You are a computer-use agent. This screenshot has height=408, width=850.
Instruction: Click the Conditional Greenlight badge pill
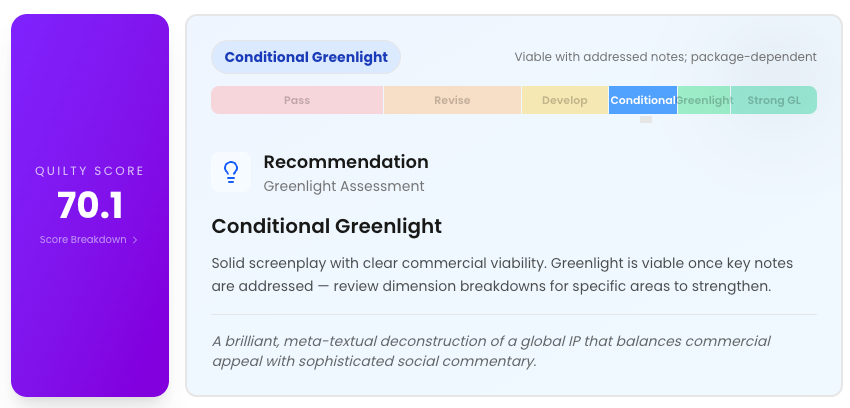[x=306, y=57]
